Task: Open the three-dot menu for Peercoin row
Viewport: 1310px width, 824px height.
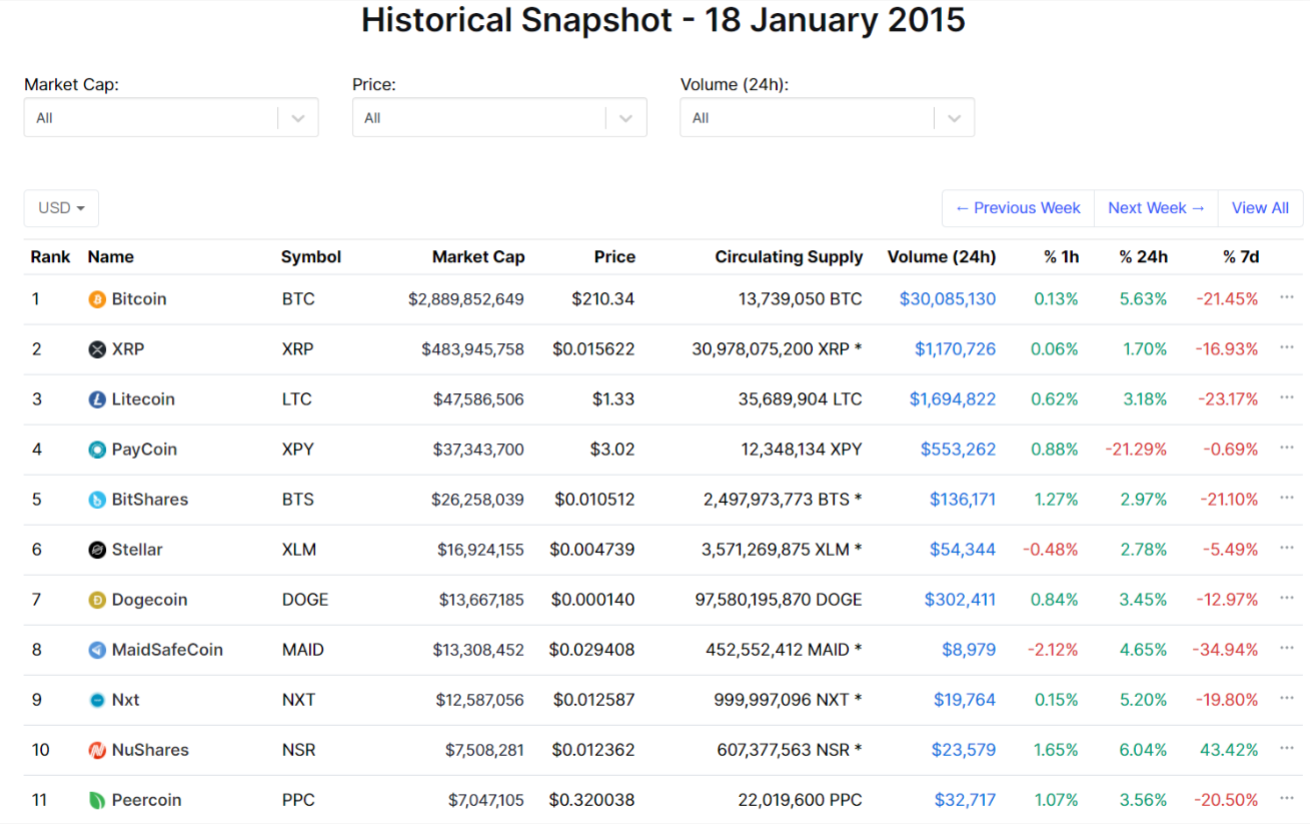Action: point(1287,798)
